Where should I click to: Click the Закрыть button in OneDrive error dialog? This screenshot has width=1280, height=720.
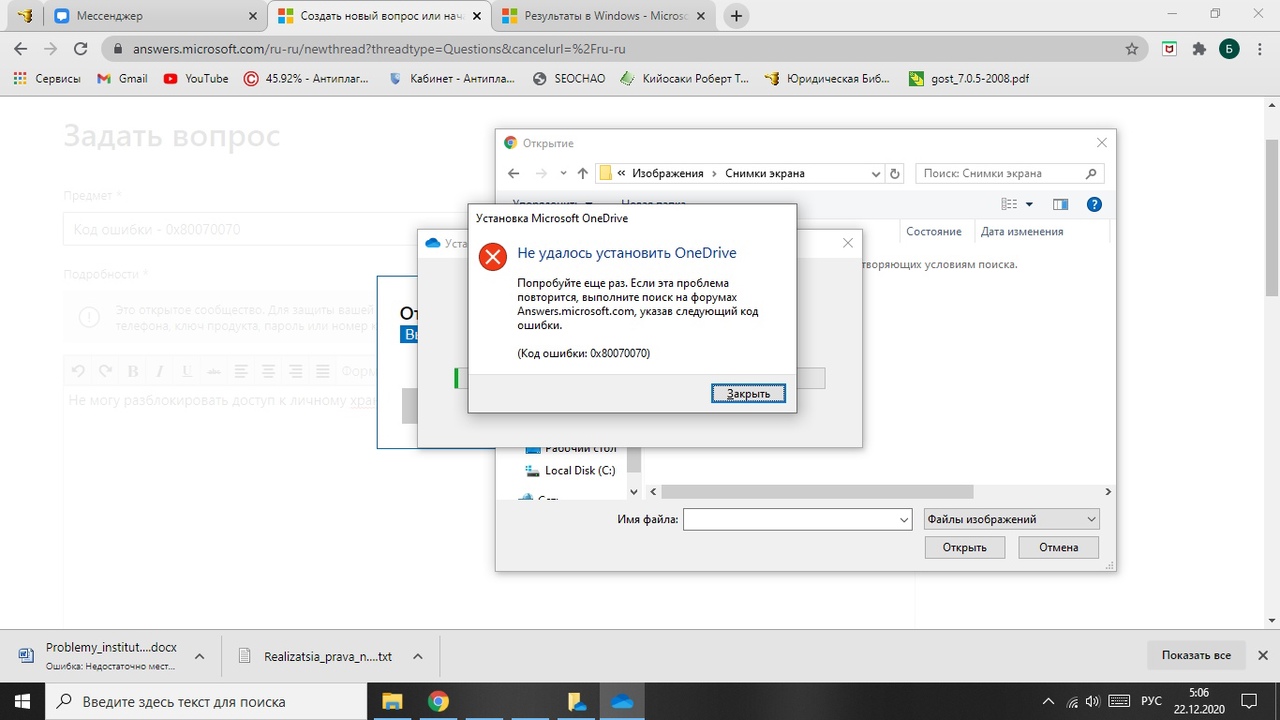[x=748, y=393]
